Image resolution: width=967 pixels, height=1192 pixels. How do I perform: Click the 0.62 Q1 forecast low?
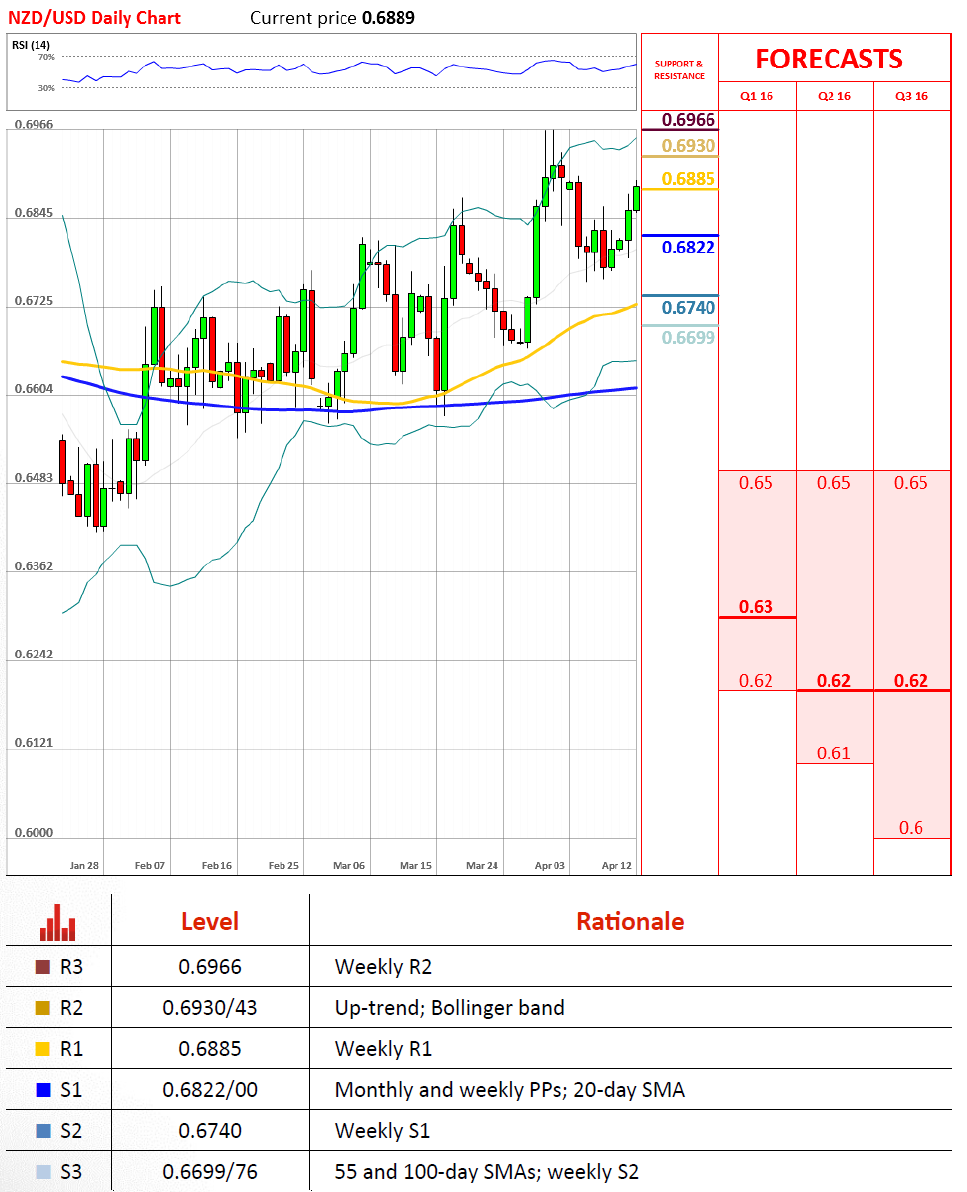[x=756, y=680]
